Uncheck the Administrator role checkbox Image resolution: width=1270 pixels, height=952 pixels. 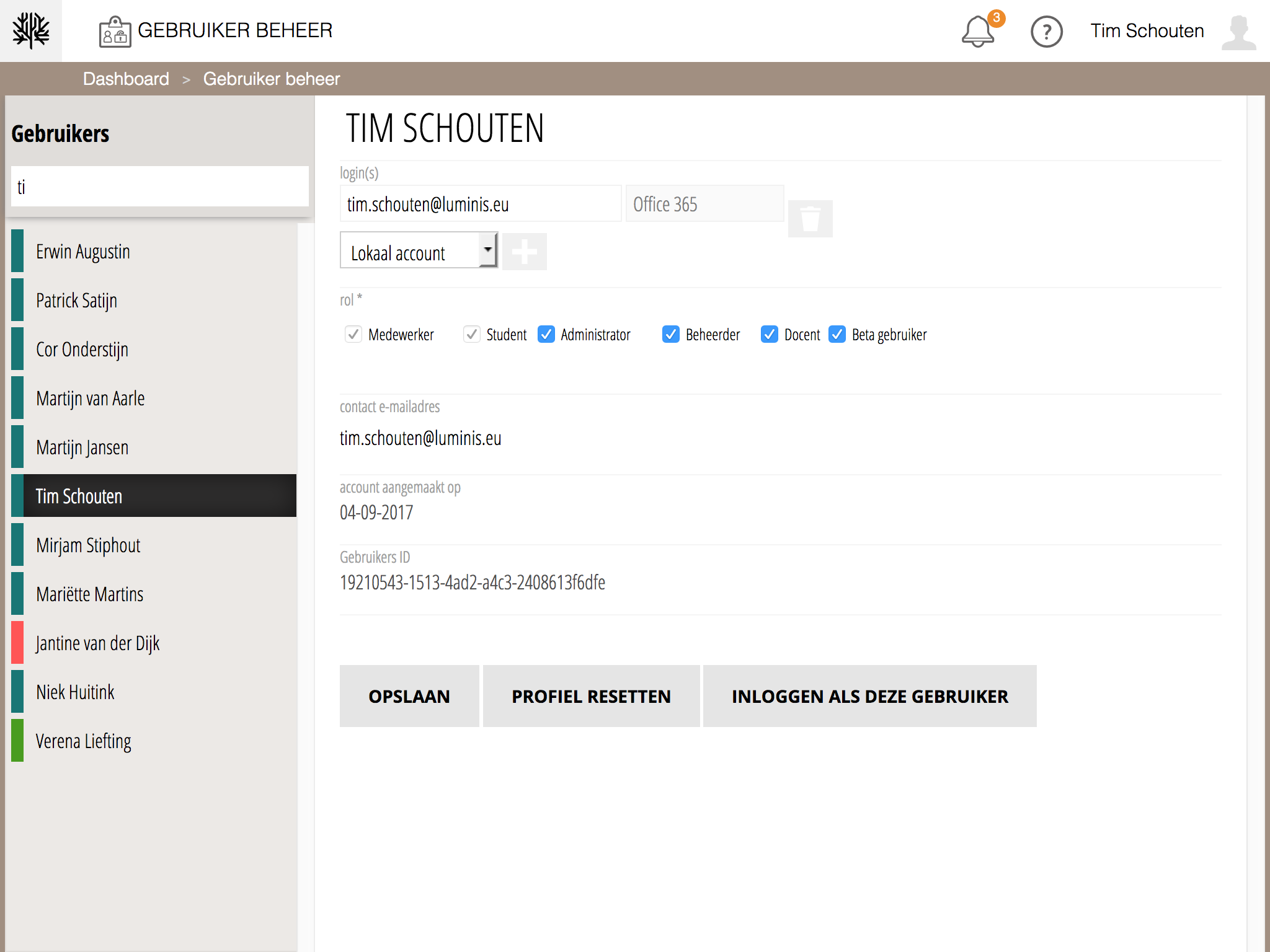pyautogui.click(x=546, y=335)
